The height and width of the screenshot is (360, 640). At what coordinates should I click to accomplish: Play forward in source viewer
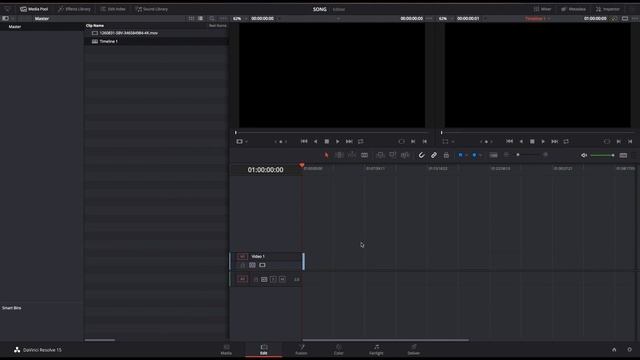click(x=338, y=141)
